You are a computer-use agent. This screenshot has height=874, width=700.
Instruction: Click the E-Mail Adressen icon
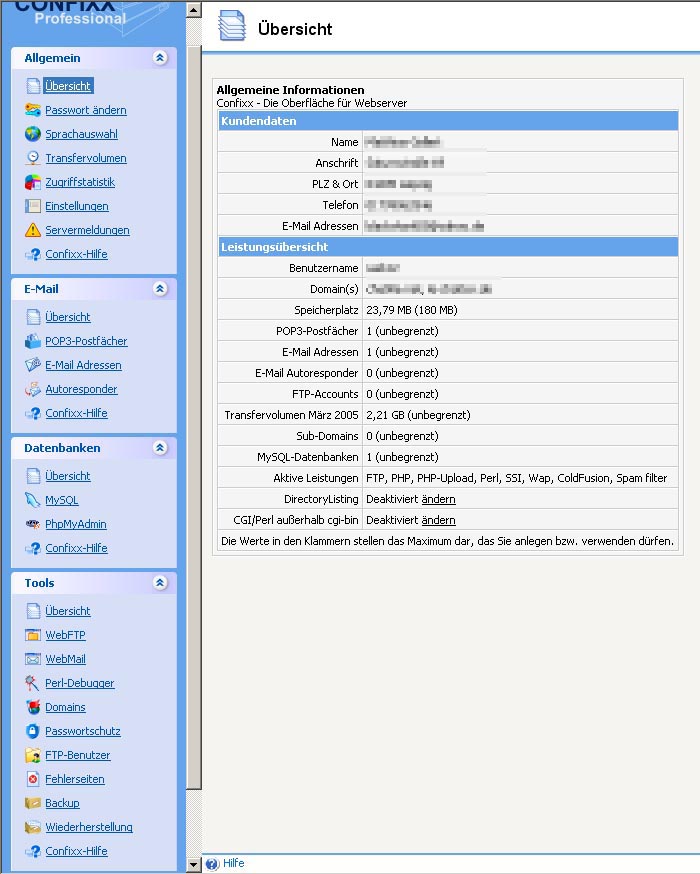point(33,365)
